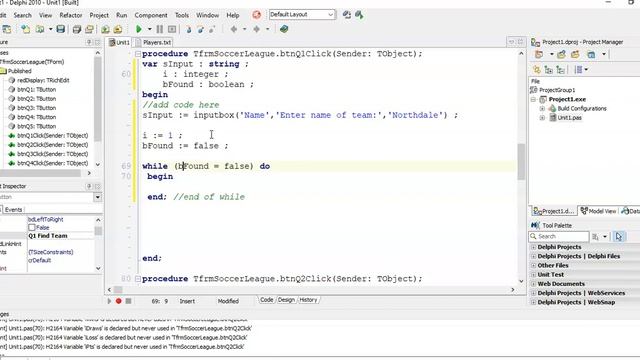
Task: Expand the Other Files palette category
Action: 533,265
